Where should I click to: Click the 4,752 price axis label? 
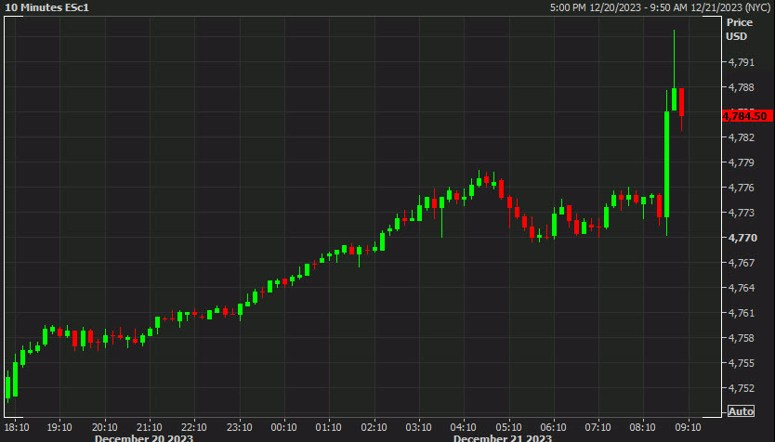(741, 388)
